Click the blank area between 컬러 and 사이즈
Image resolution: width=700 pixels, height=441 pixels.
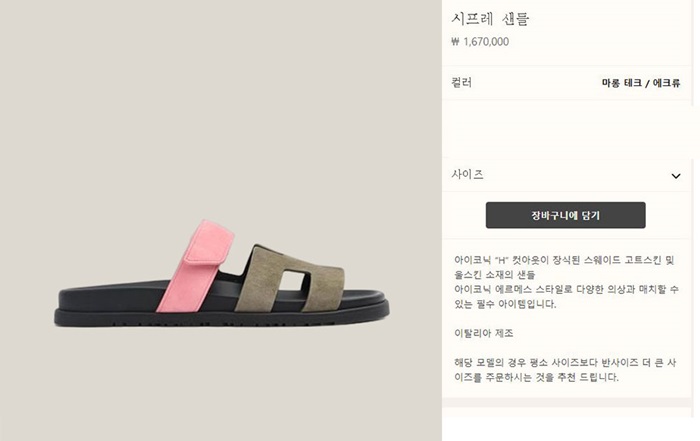click(x=566, y=129)
